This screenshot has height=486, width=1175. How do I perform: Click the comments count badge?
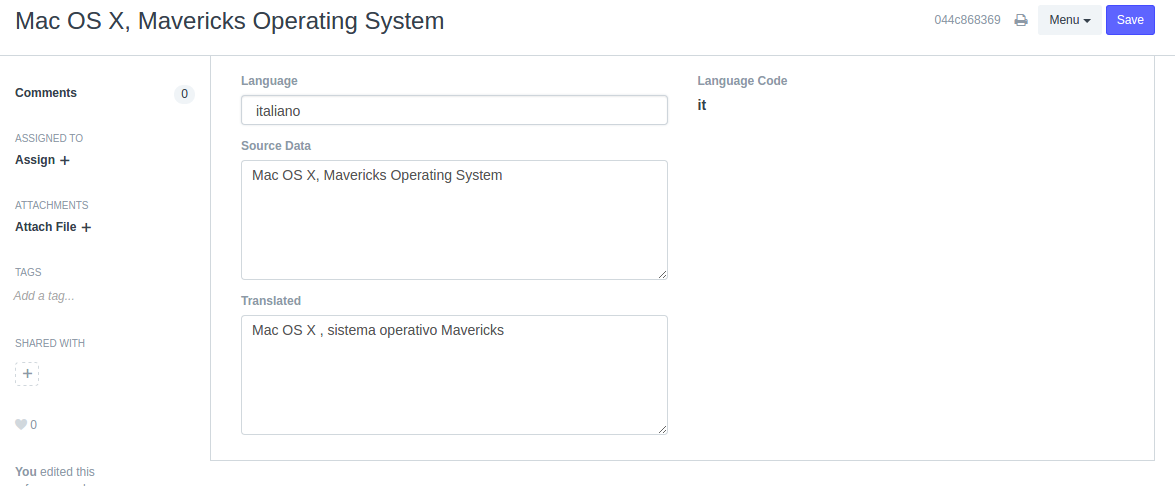[184, 94]
